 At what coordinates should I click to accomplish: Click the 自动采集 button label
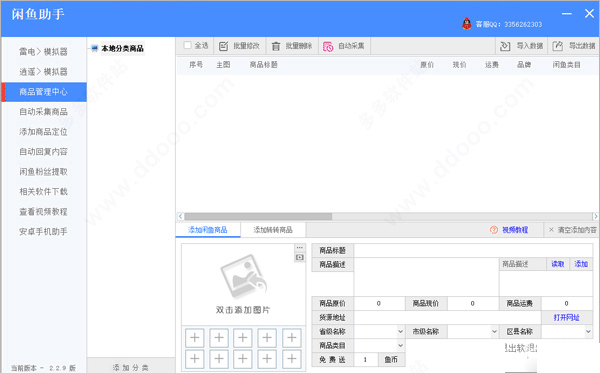351,46
